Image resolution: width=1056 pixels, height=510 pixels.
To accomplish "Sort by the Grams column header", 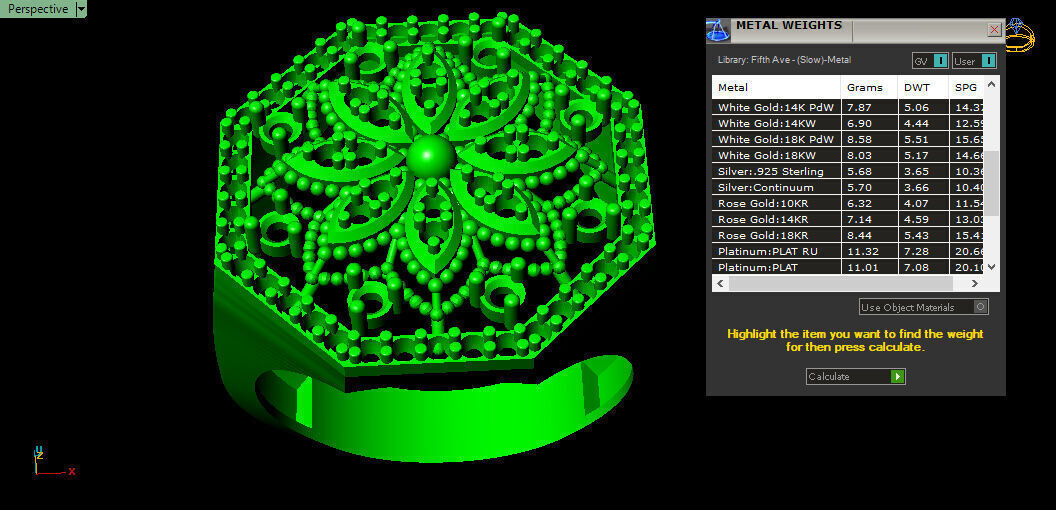I will pos(869,88).
